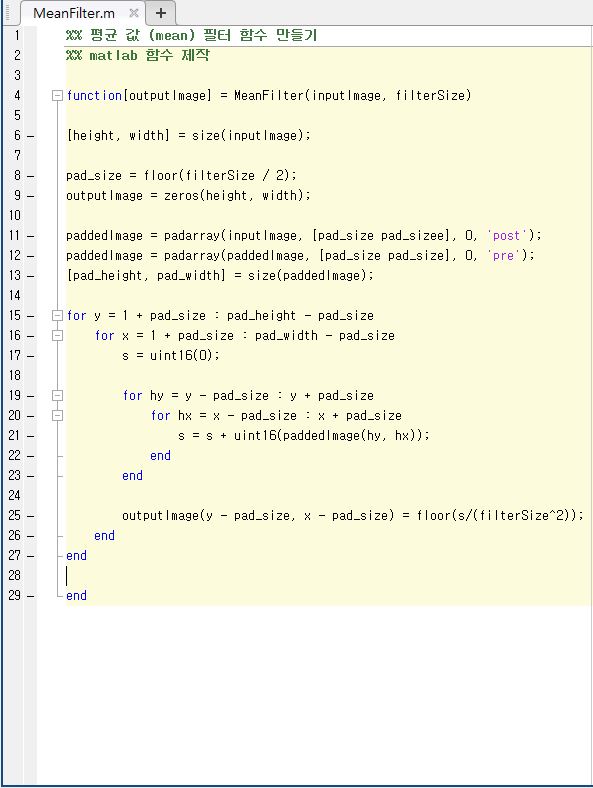Click the 'end' keyword on line 23

[132, 476]
